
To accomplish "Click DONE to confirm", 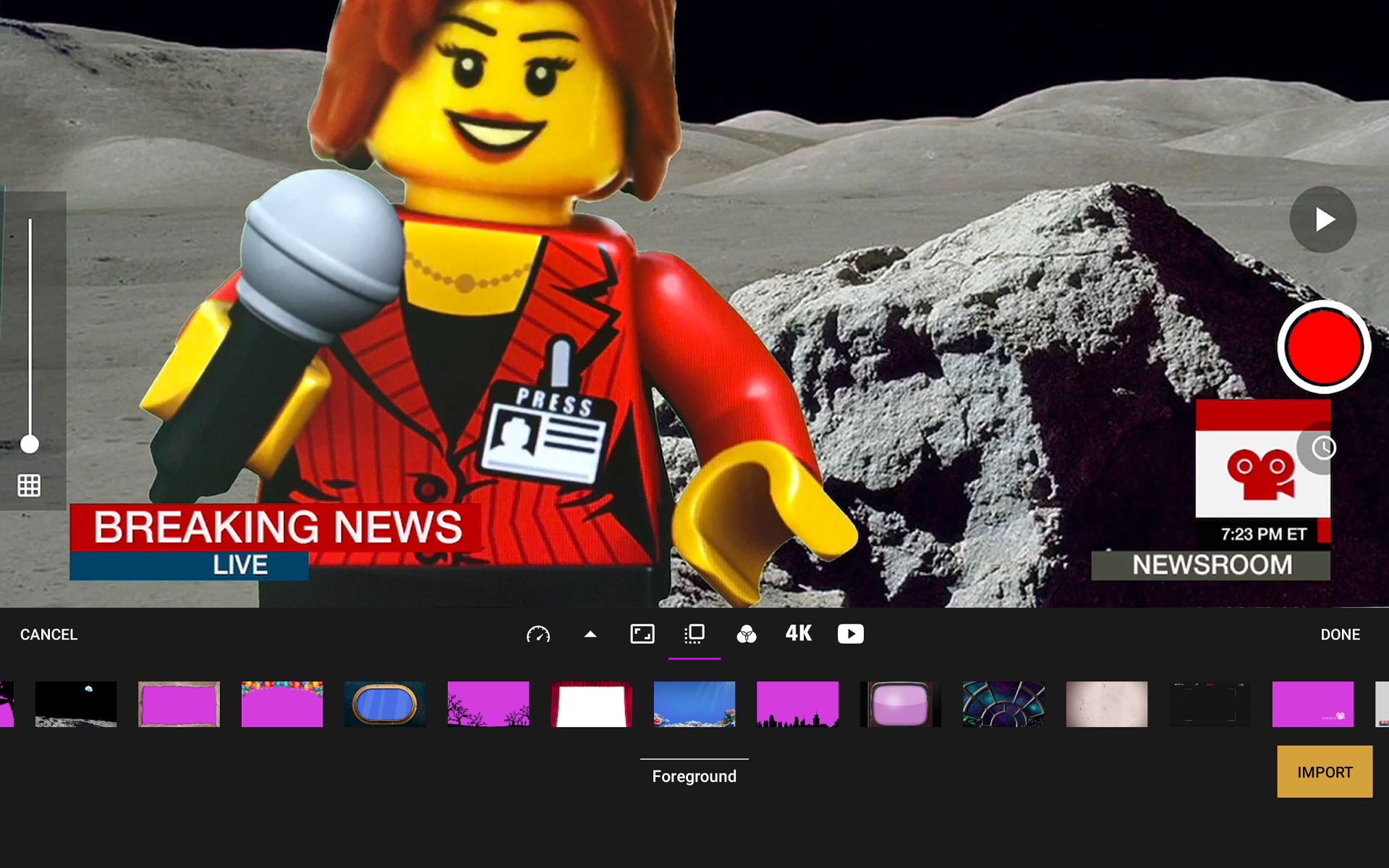I will click(x=1340, y=634).
